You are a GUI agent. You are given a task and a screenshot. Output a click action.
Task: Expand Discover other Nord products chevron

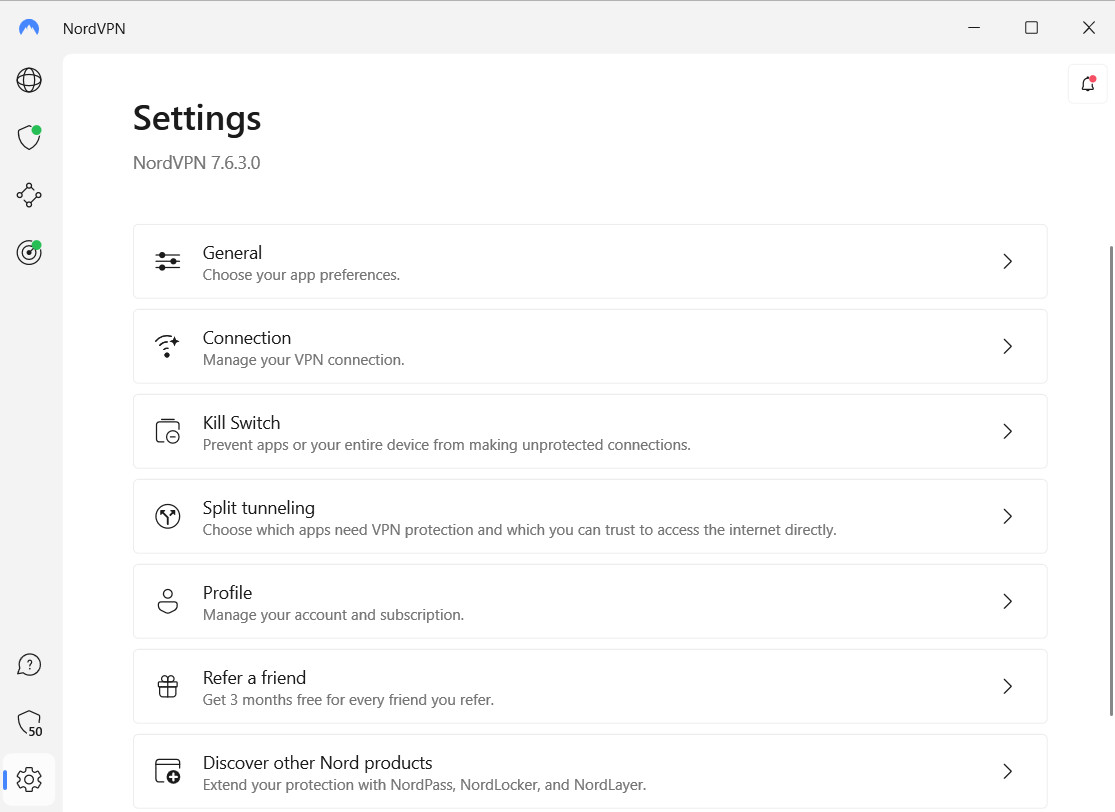(x=1008, y=771)
